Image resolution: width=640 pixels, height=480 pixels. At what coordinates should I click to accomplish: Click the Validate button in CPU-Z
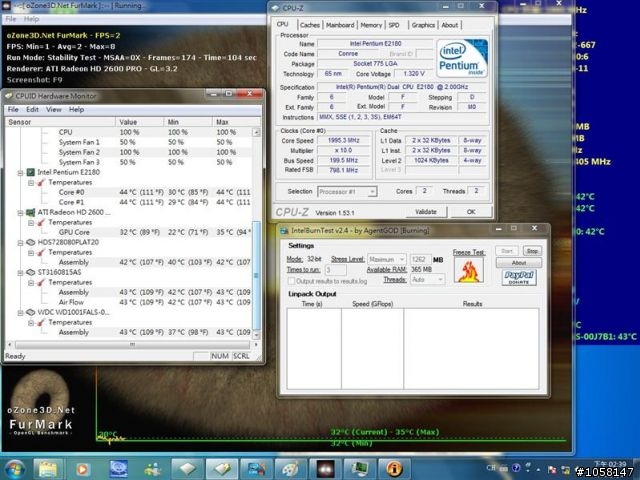click(426, 212)
